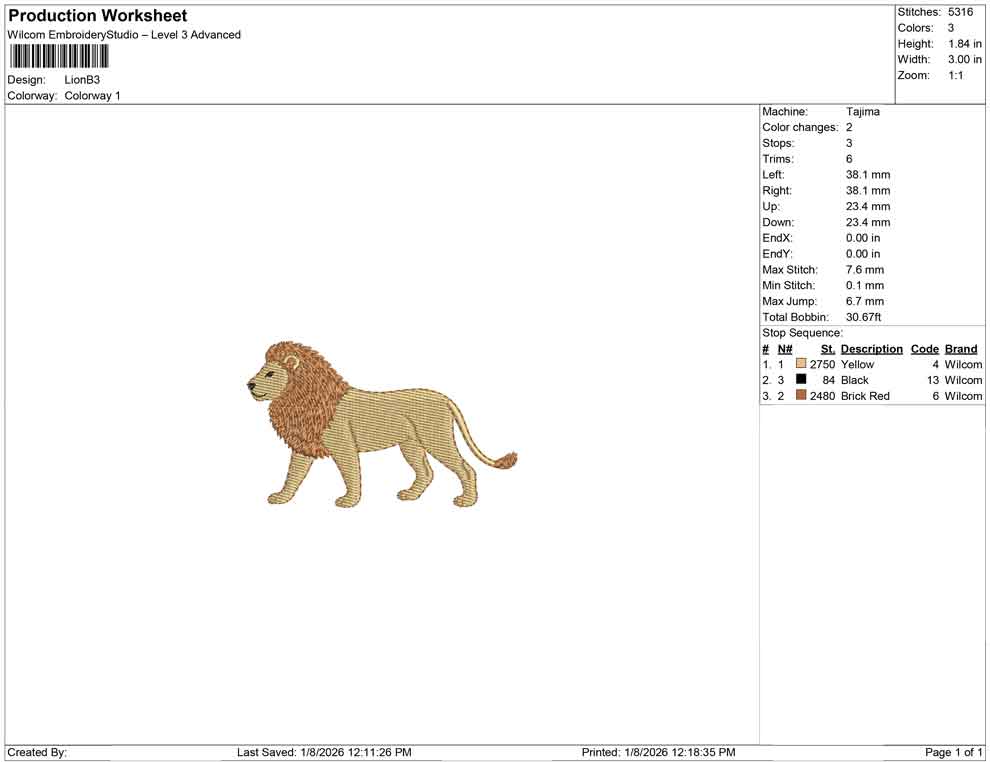Click the Zoom 1:1 value
Image resolution: width=990 pixels, height=762 pixels.
click(x=954, y=75)
